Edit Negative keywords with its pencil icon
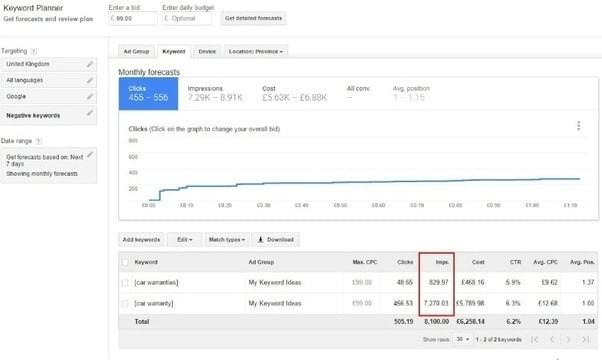 89,113
